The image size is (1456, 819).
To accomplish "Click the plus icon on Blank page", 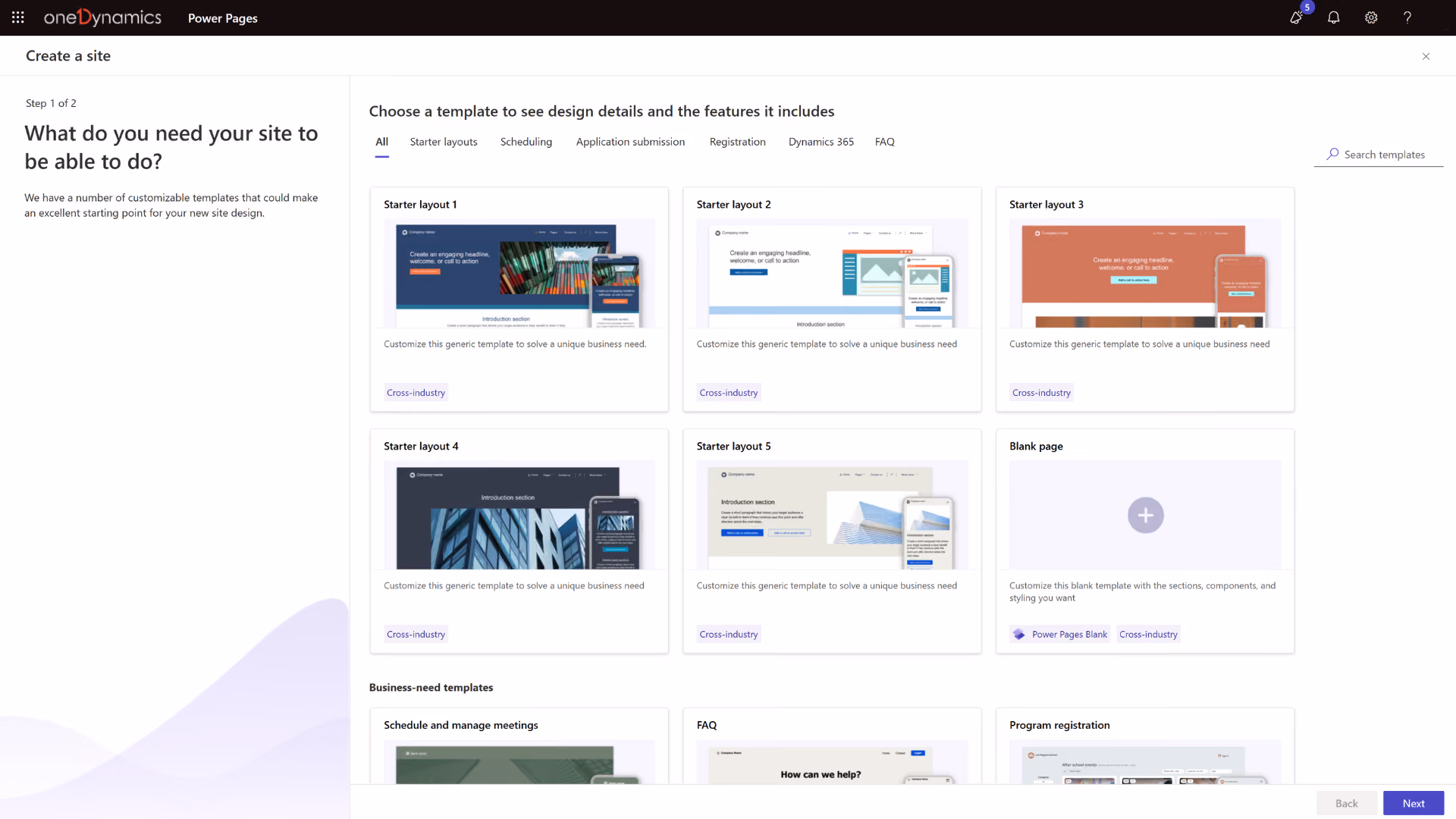I will click(x=1145, y=516).
